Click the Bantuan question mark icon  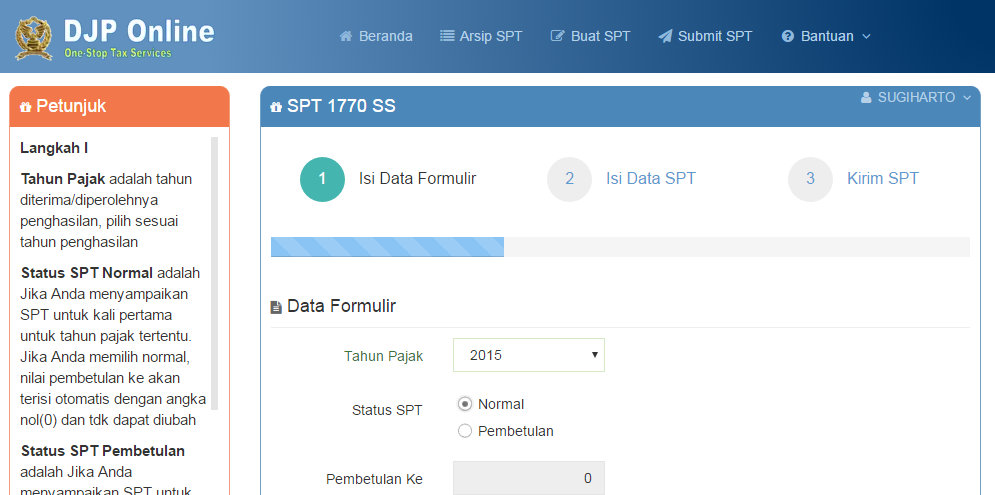(x=788, y=36)
